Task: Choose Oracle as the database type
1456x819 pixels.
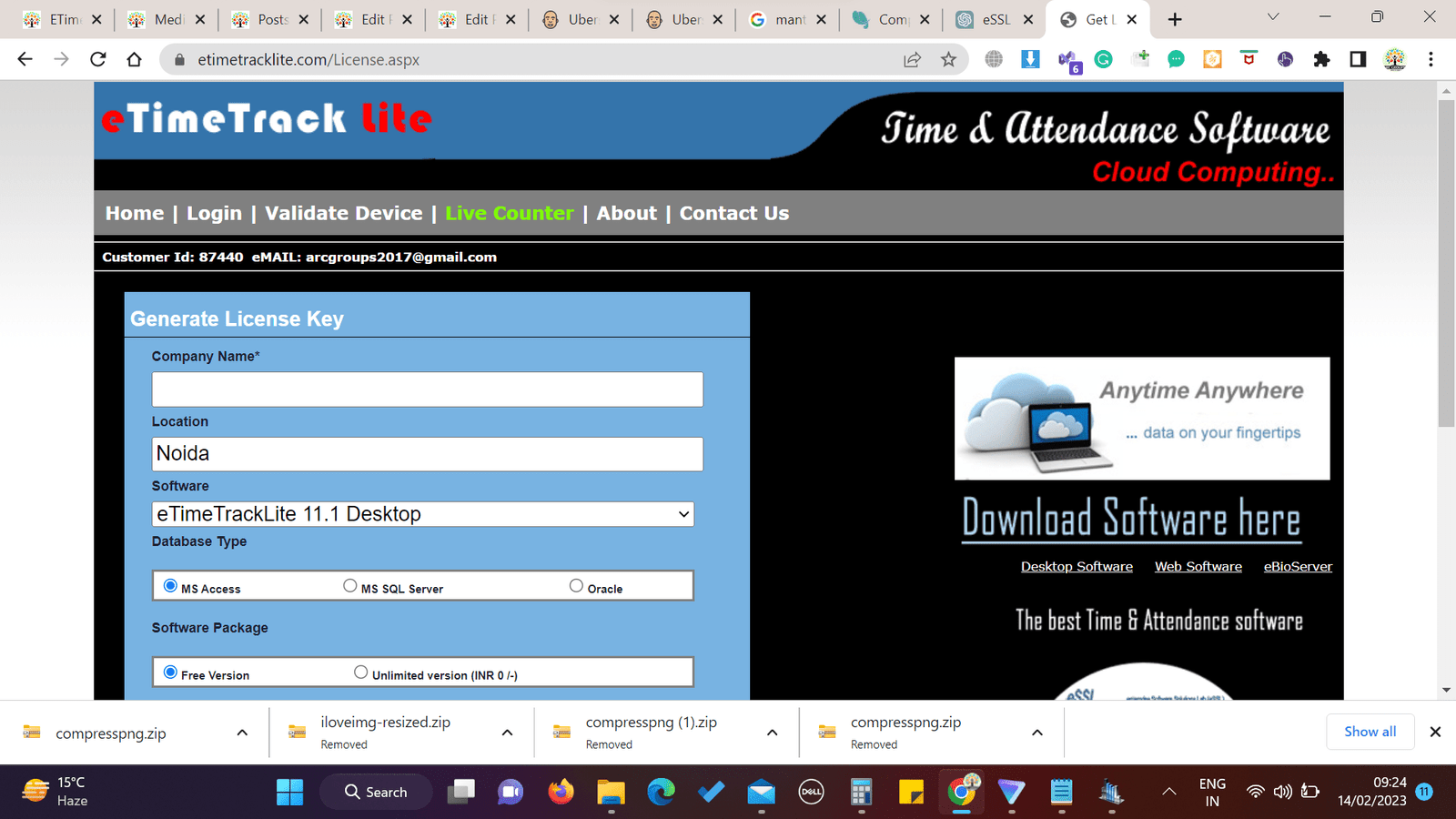Action: 576,586
